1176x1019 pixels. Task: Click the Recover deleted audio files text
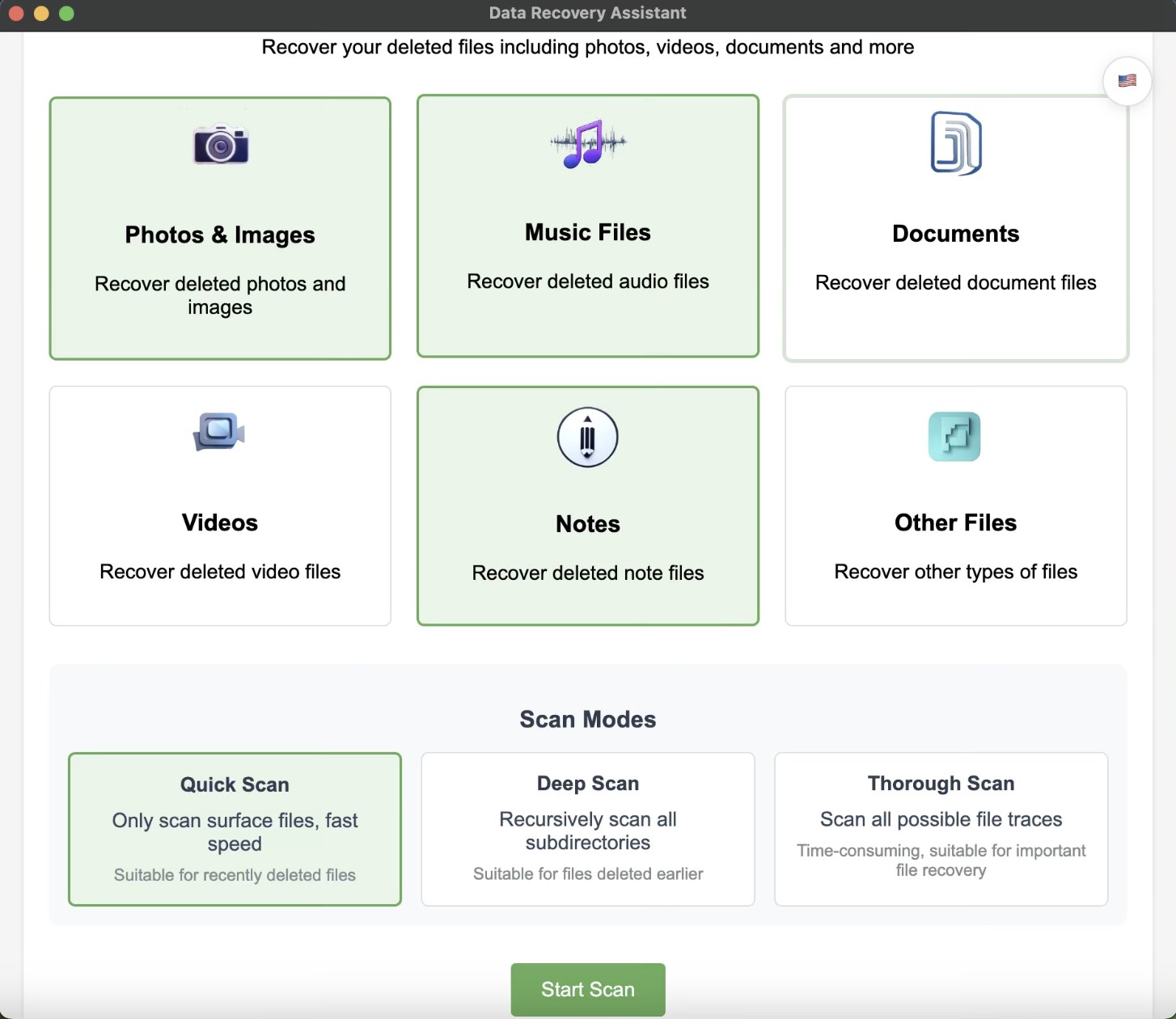pyautogui.click(x=587, y=281)
